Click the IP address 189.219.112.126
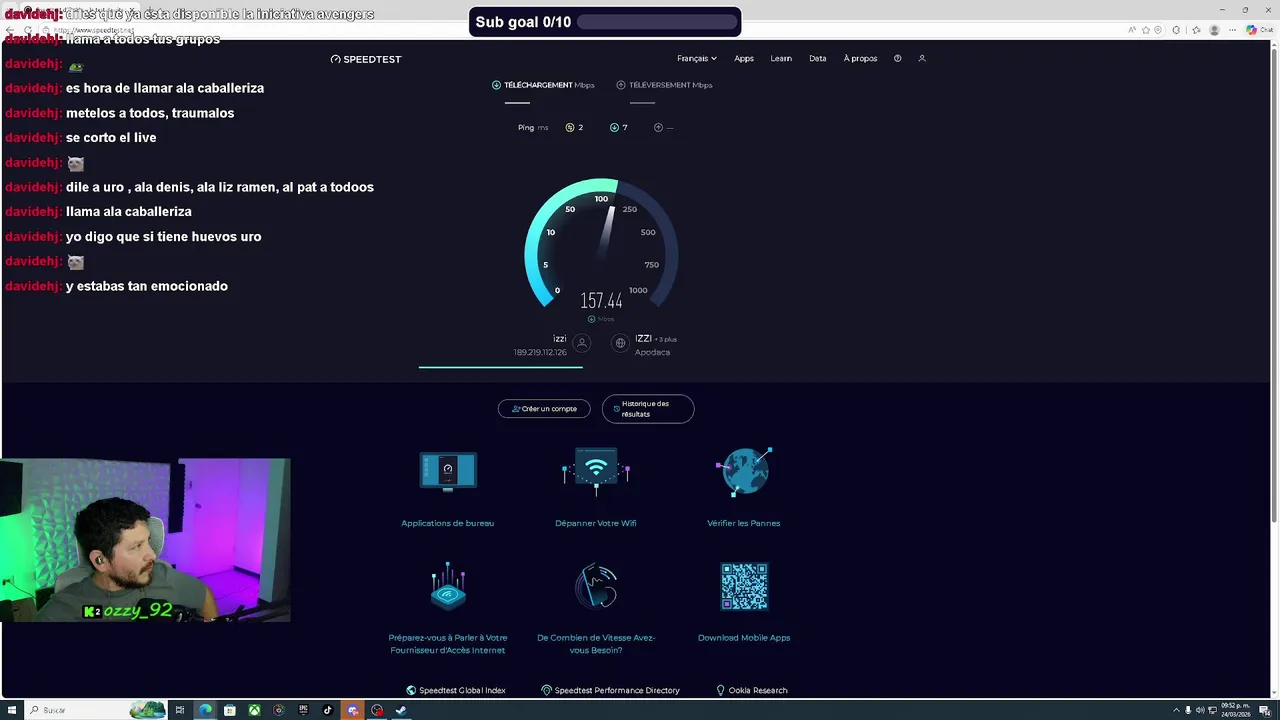Viewport: 1280px width, 720px height. click(540, 352)
